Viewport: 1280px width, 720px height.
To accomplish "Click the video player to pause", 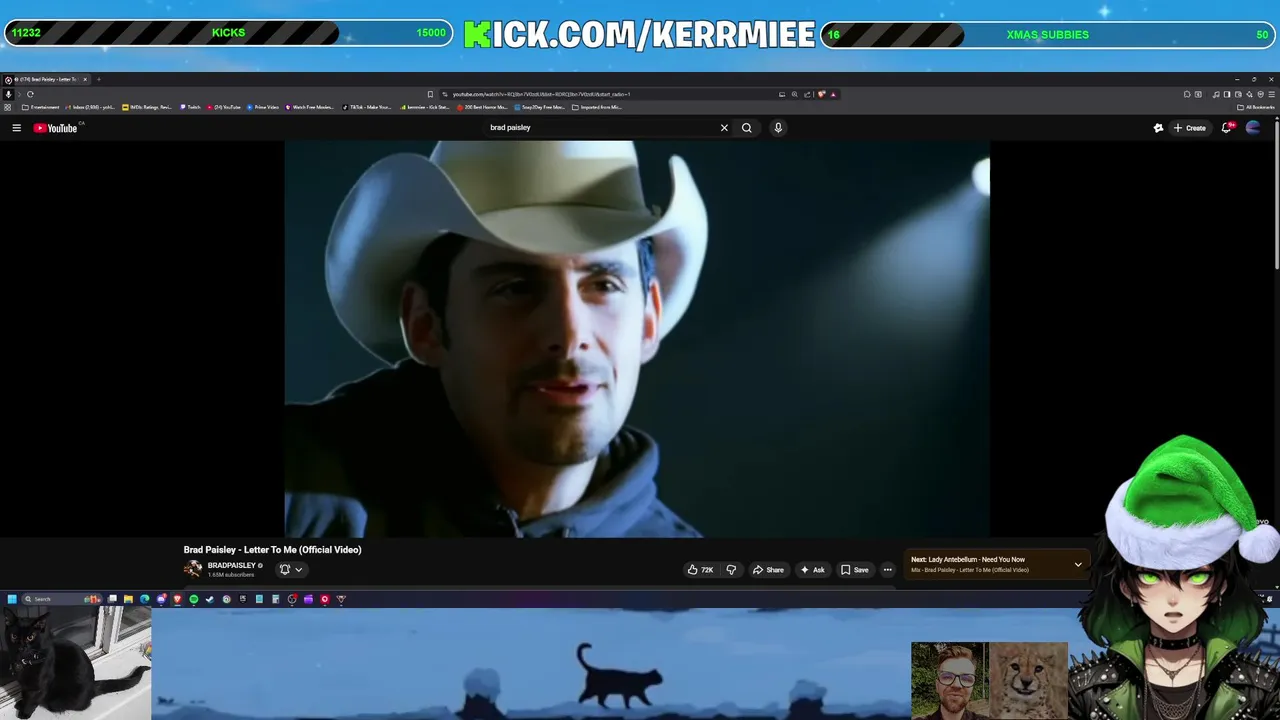I will (637, 338).
